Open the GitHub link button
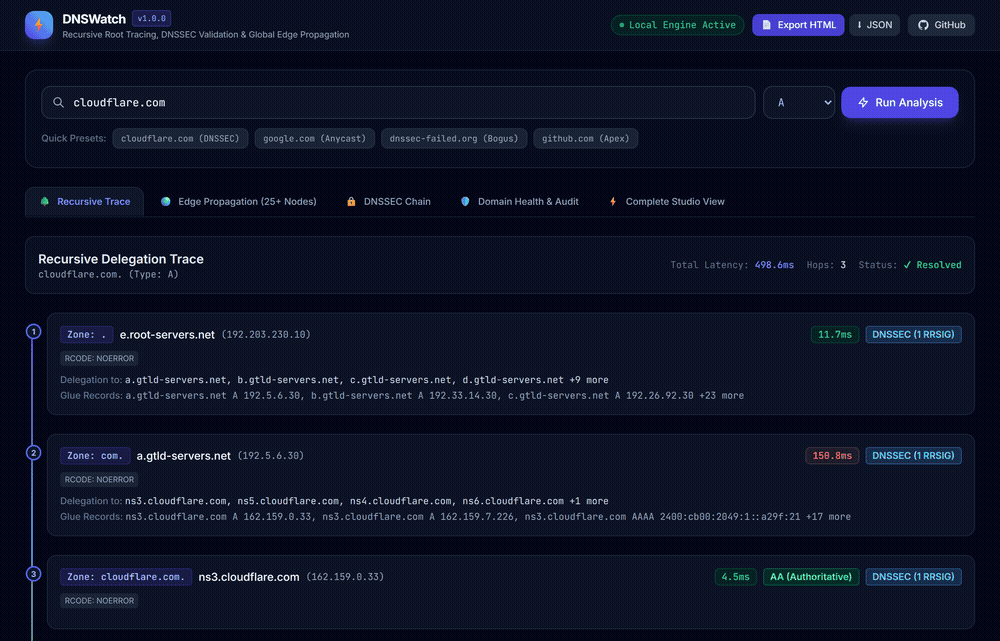 (941, 25)
